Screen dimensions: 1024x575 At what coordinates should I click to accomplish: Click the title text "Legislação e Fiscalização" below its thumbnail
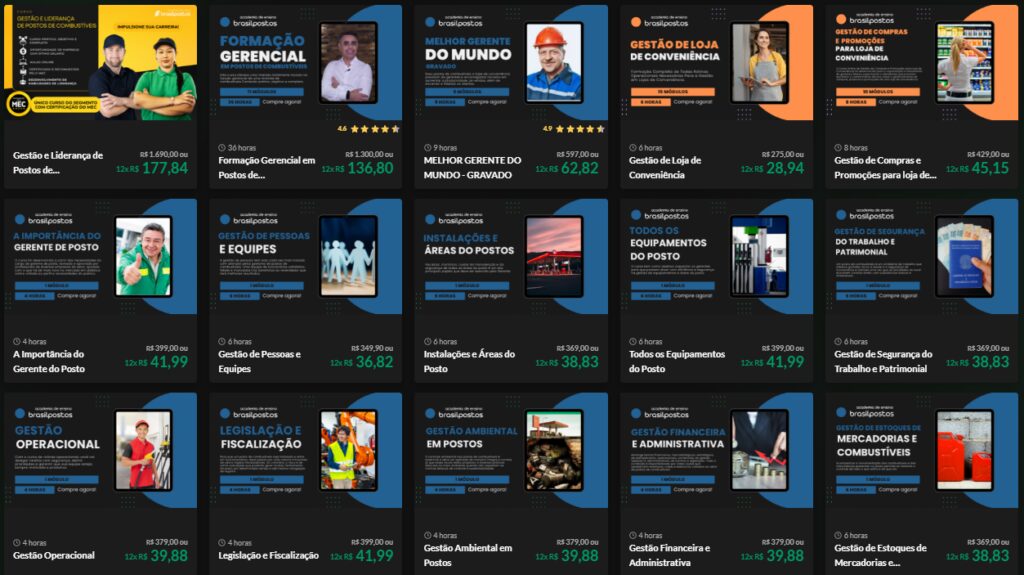268,555
